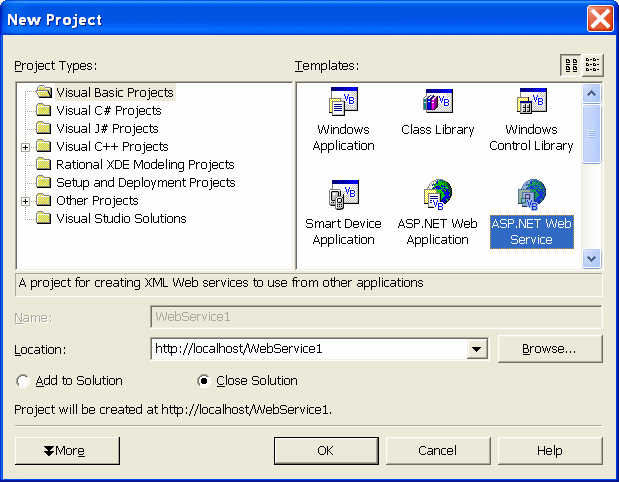Close the New Project dialog

pyautogui.click(x=600, y=19)
